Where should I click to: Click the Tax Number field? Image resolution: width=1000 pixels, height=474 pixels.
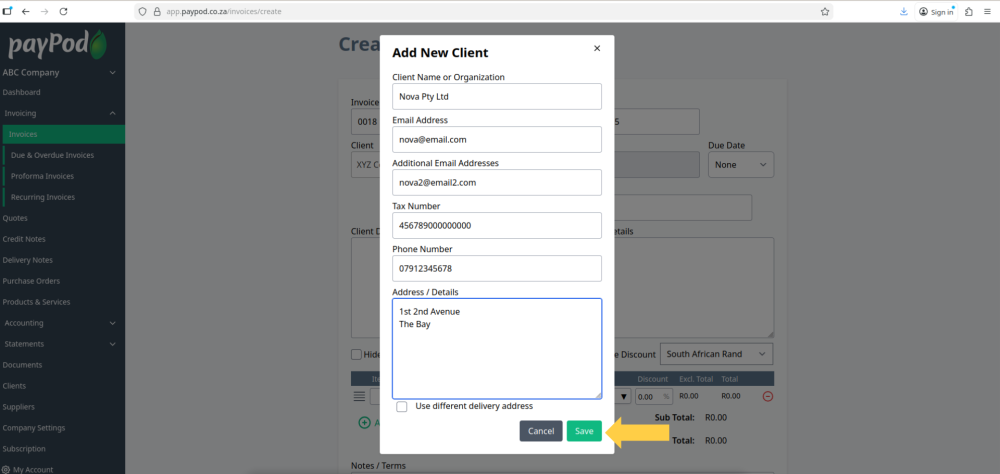point(497,225)
